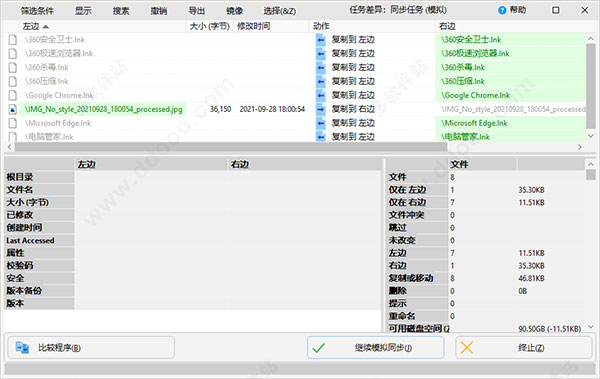Click statistics panel scroll-down arrow

[591, 327]
